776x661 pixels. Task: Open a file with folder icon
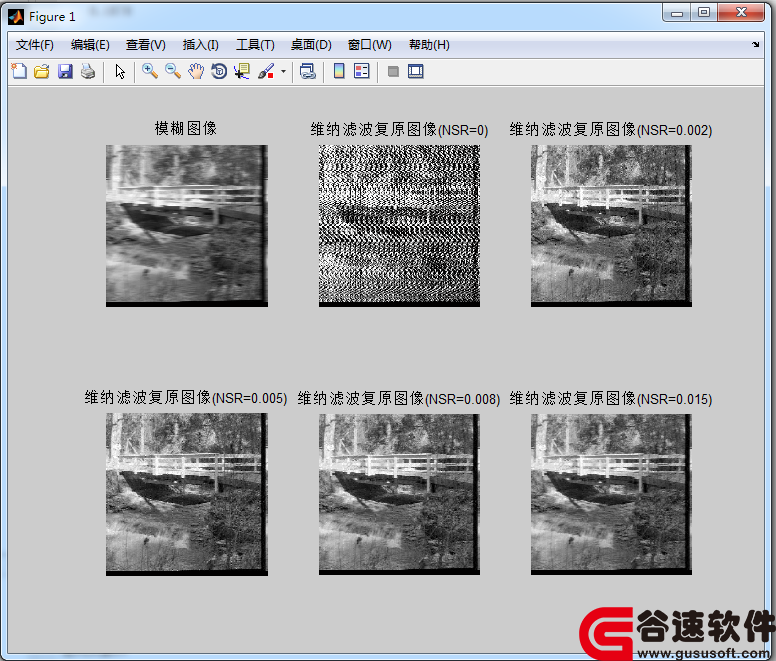click(42, 71)
